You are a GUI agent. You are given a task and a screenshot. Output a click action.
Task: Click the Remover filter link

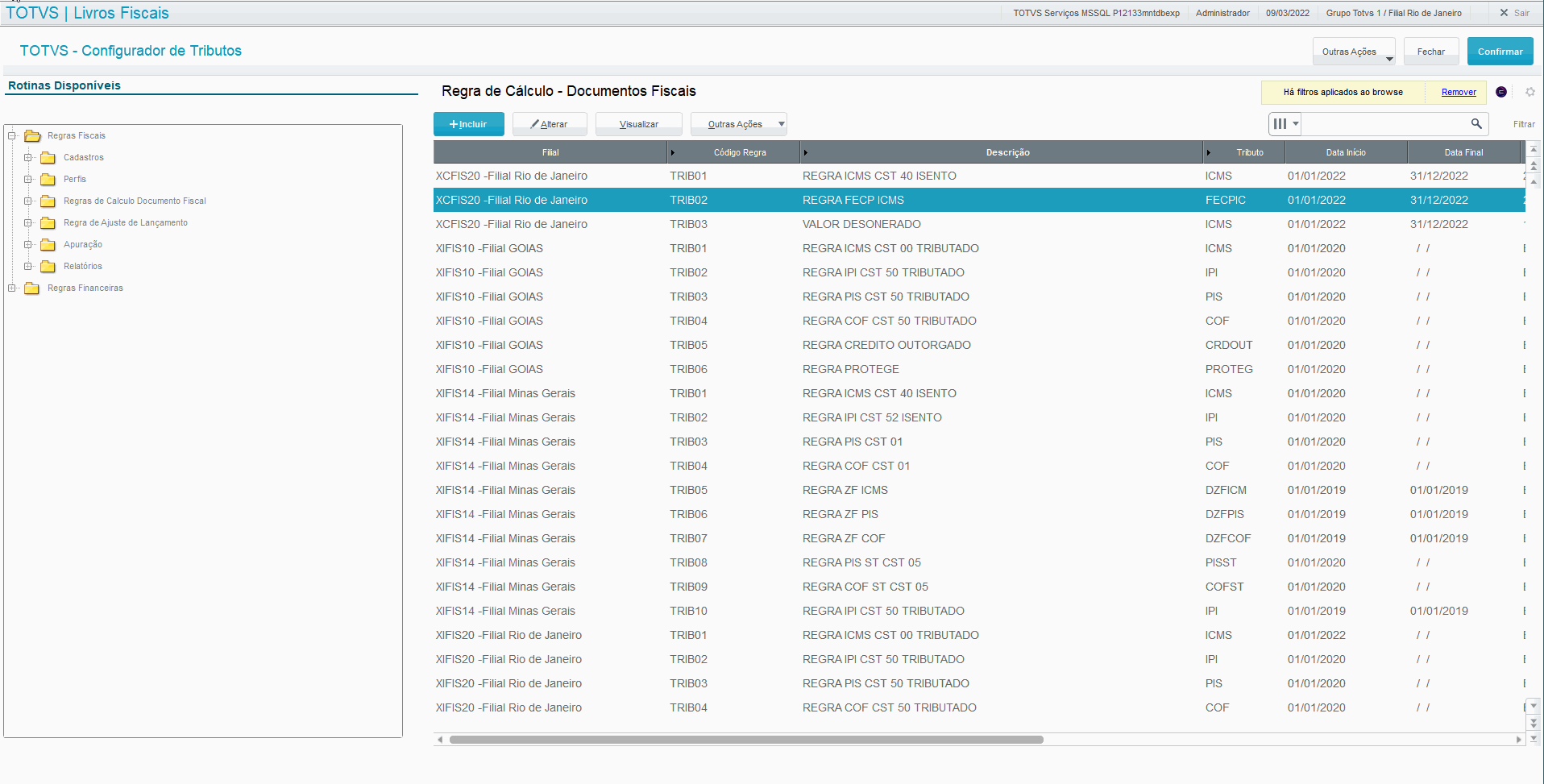tap(1459, 92)
